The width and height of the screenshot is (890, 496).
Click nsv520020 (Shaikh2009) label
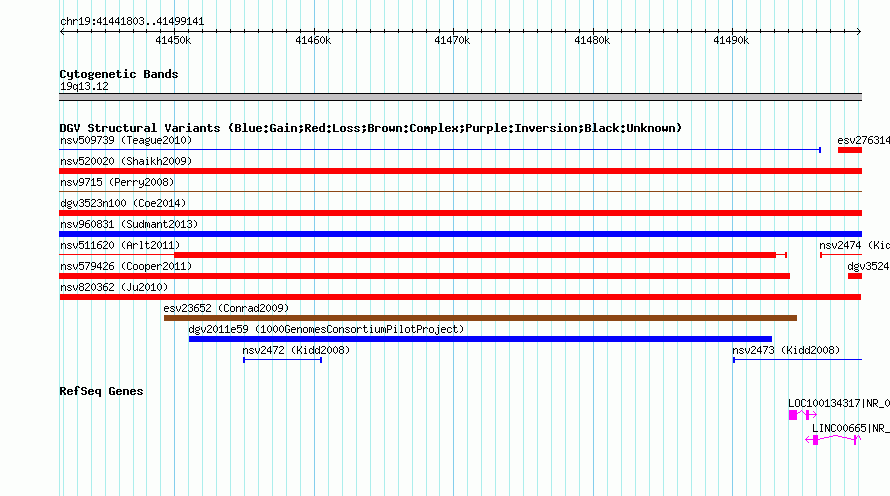pyautogui.click(x=126, y=161)
